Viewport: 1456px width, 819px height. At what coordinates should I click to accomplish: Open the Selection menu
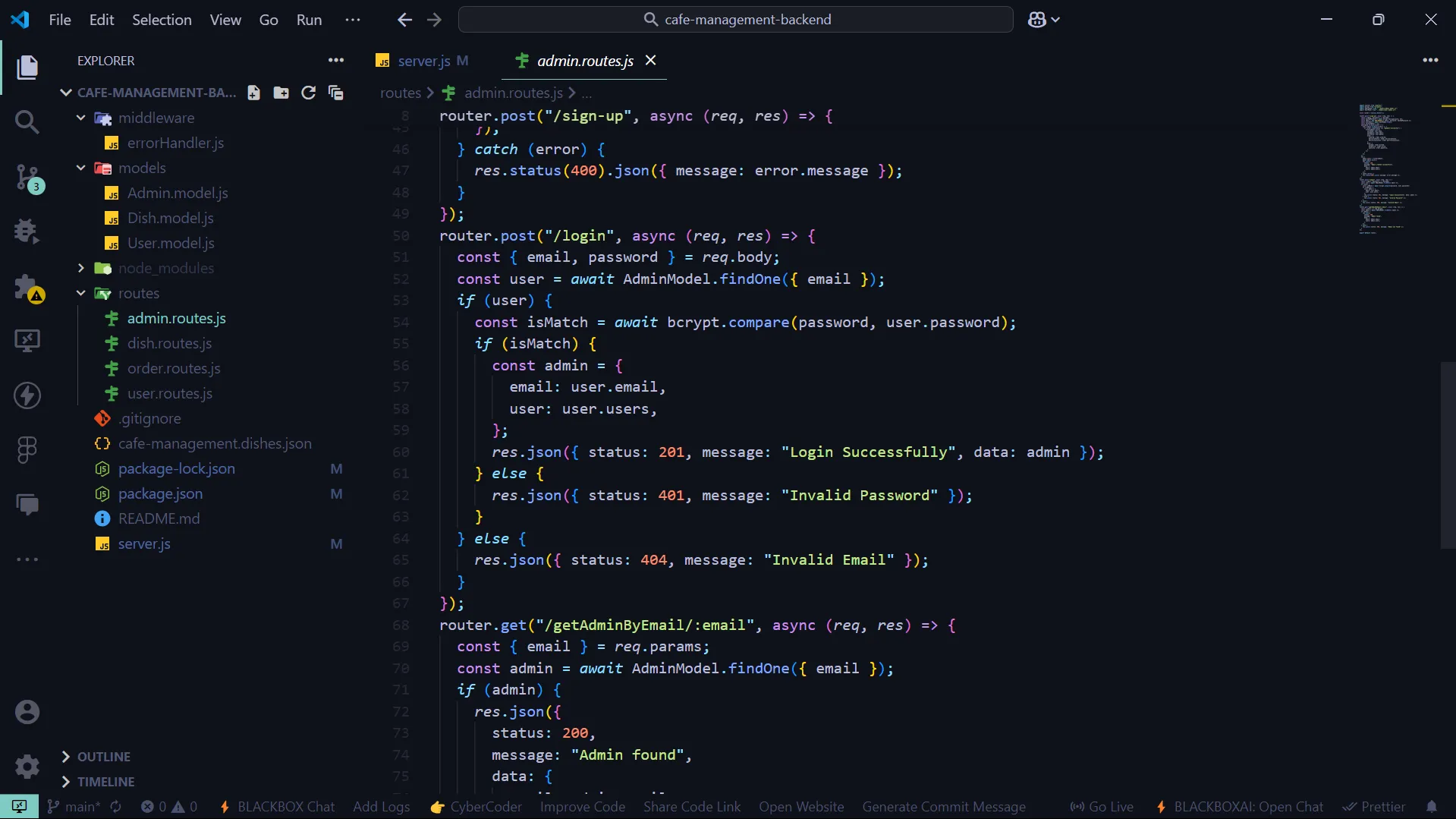(162, 20)
